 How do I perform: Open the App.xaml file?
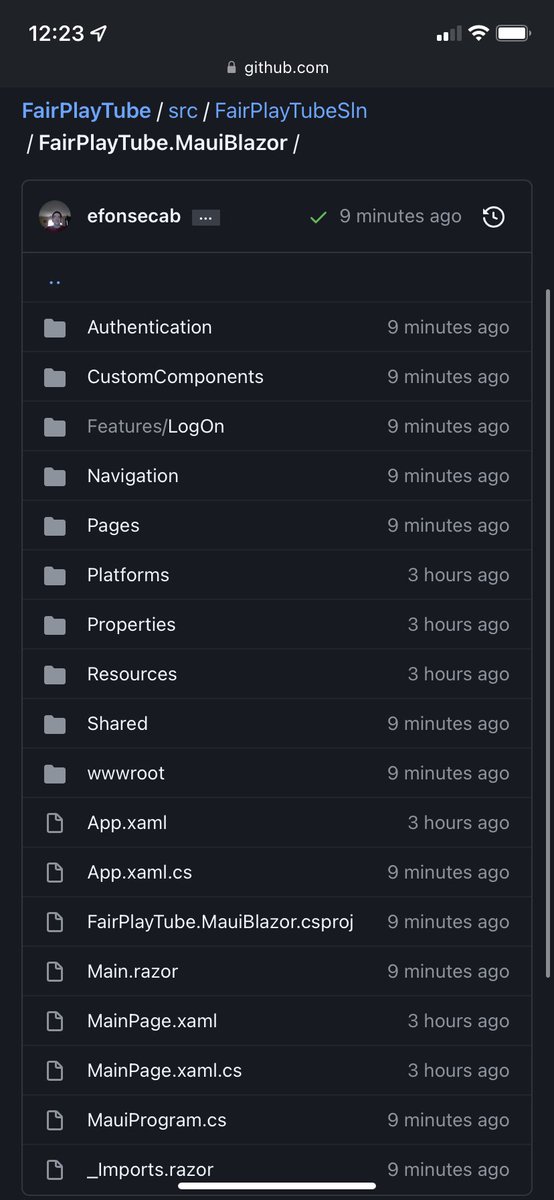(127, 823)
